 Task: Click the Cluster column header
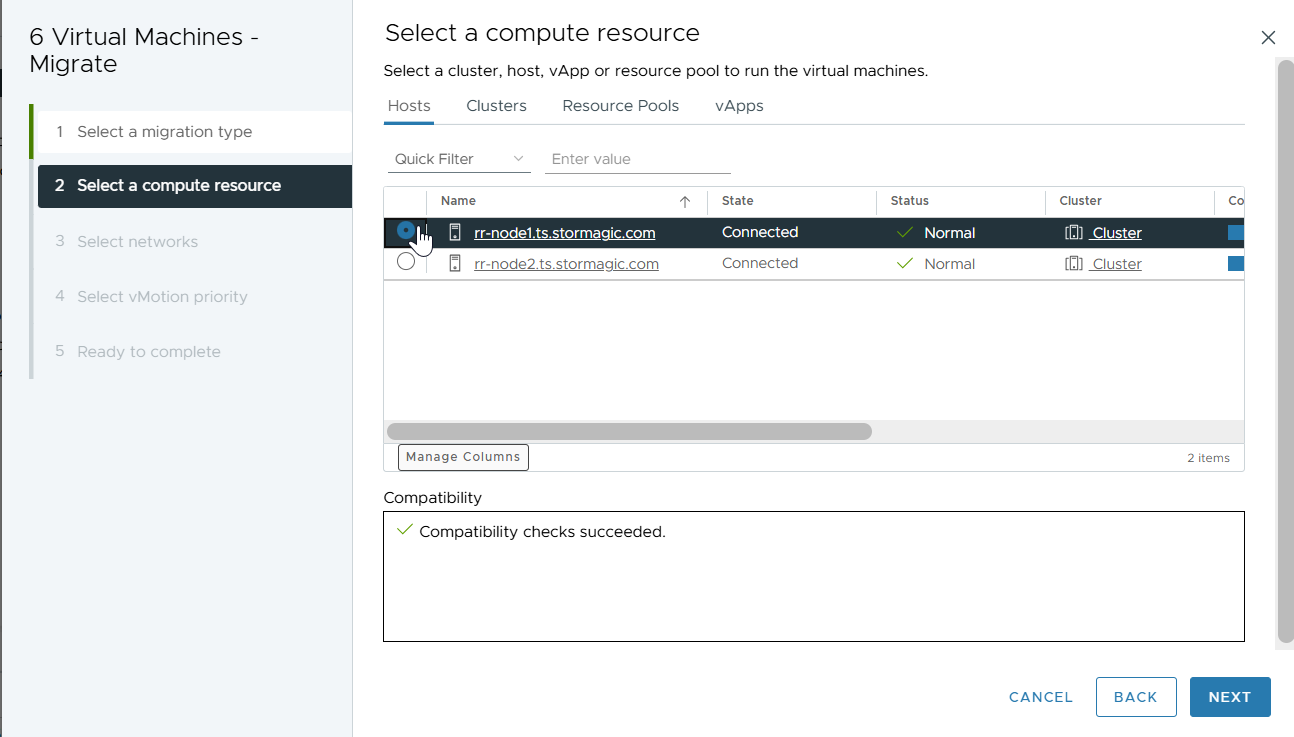click(1130, 201)
